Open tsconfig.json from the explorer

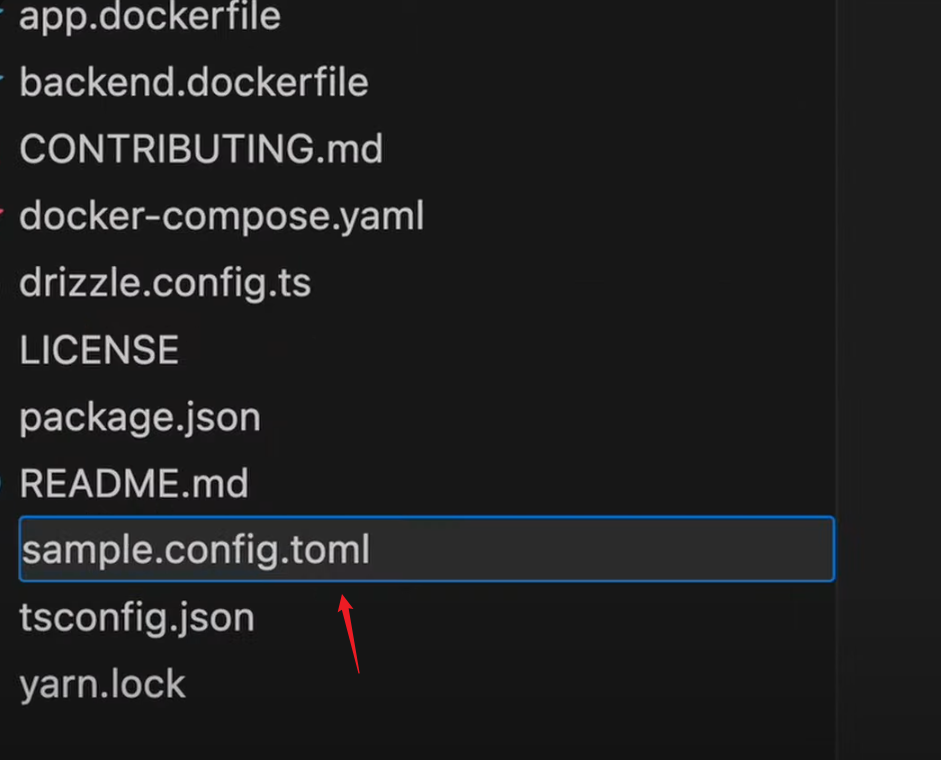[137, 617]
